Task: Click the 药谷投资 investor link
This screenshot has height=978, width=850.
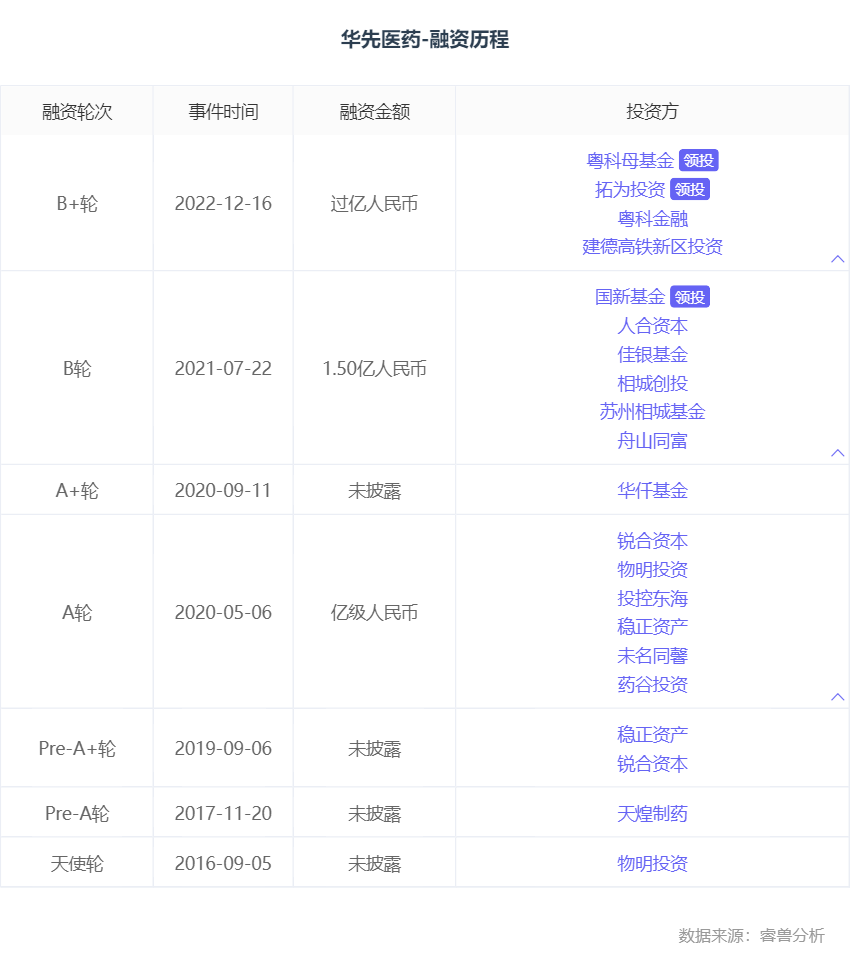Action: (x=652, y=685)
